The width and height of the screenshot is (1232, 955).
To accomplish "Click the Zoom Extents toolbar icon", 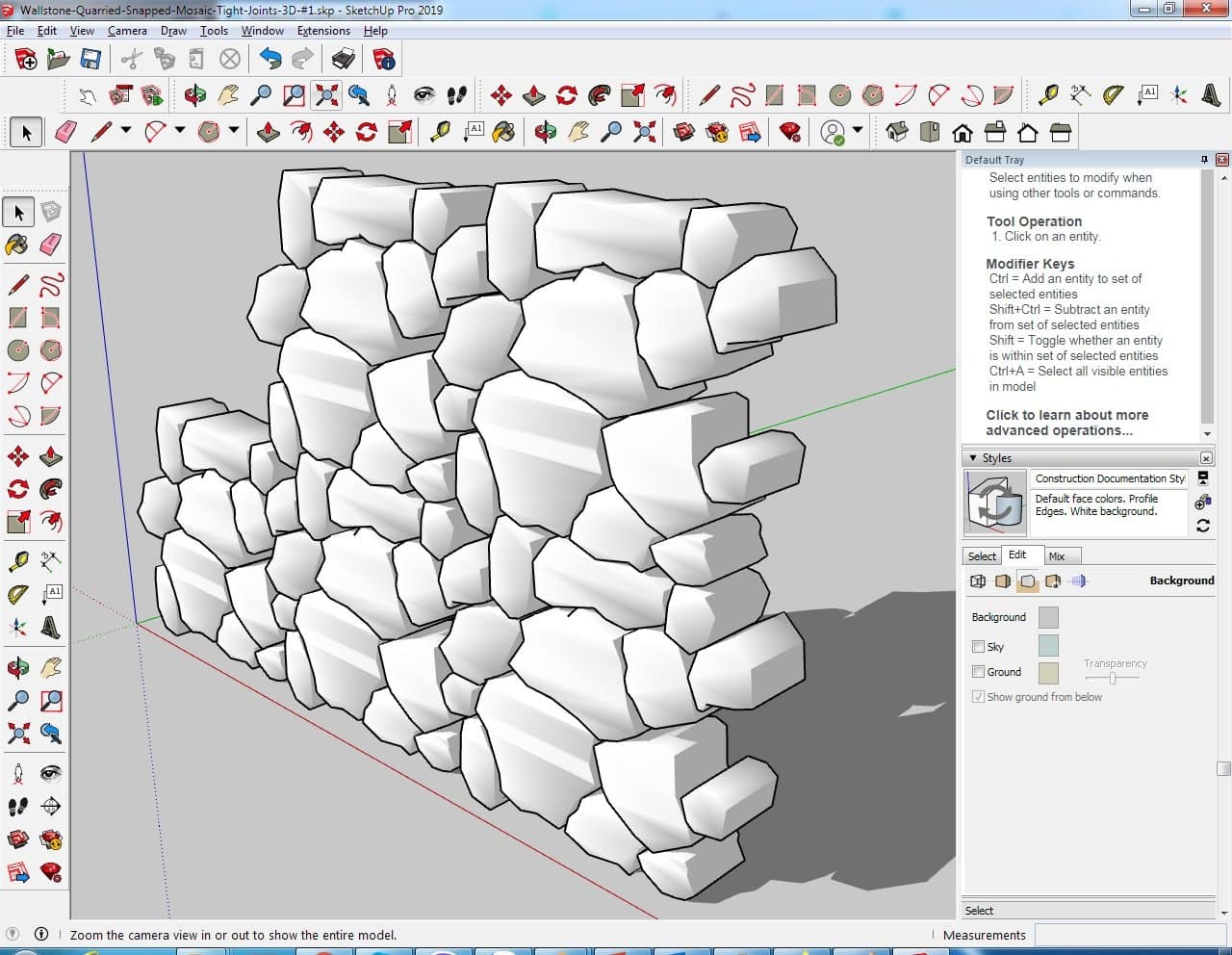I will point(326,94).
